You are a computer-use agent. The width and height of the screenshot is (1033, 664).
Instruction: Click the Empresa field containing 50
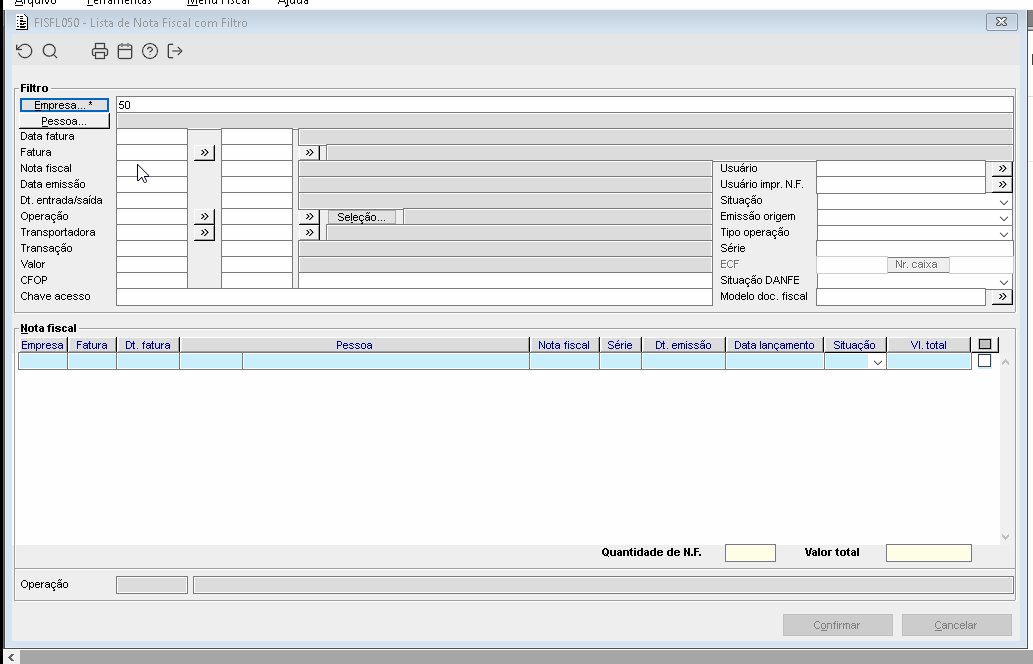coord(565,105)
